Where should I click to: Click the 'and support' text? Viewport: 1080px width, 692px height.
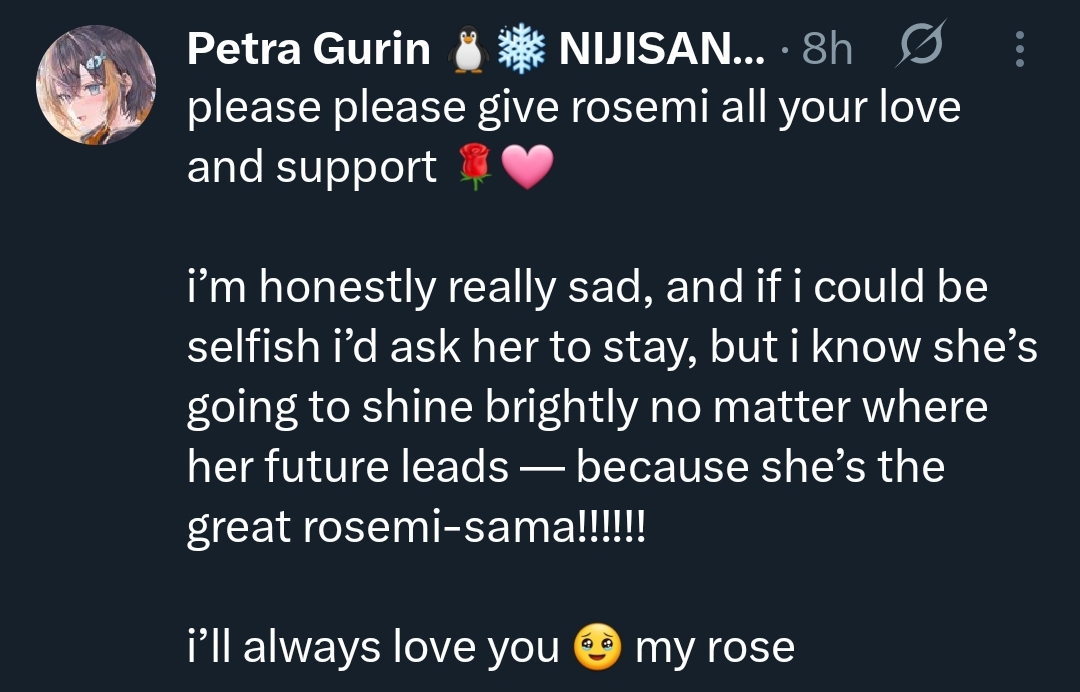tap(312, 169)
